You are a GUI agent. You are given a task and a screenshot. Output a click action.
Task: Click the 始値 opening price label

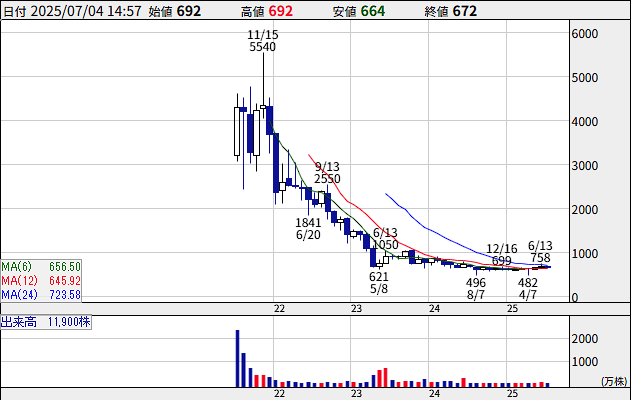(x=160, y=12)
